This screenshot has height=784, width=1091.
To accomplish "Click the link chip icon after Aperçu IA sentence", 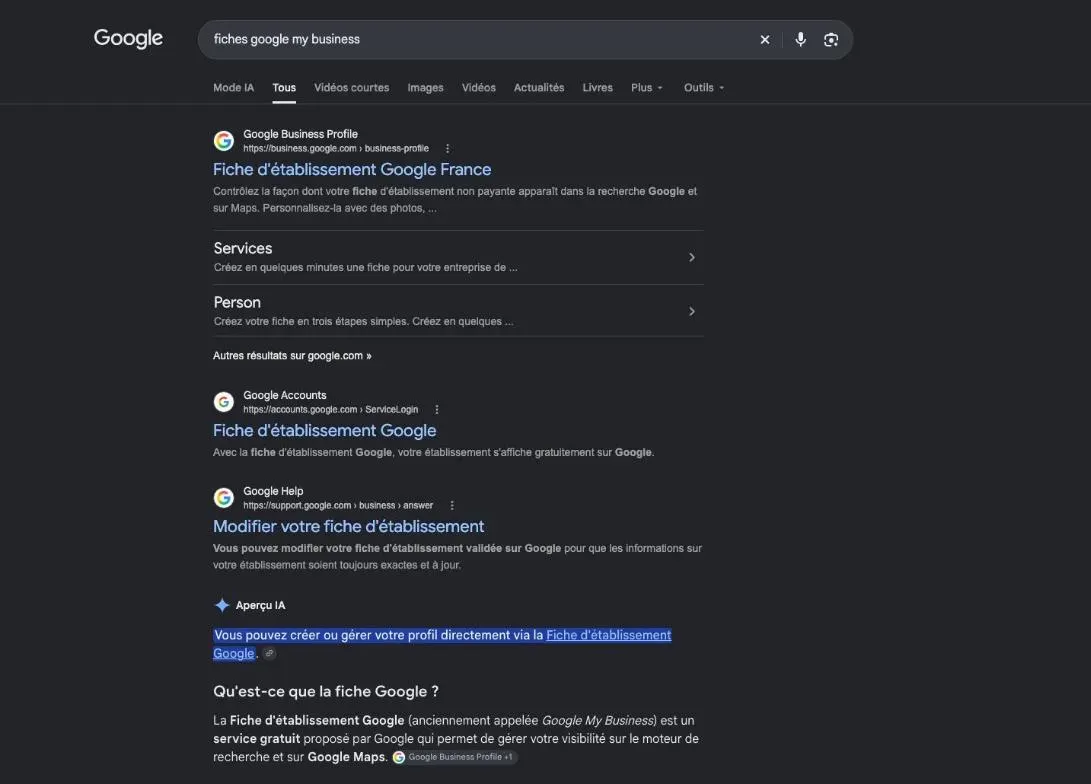I will click(x=269, y=653).
